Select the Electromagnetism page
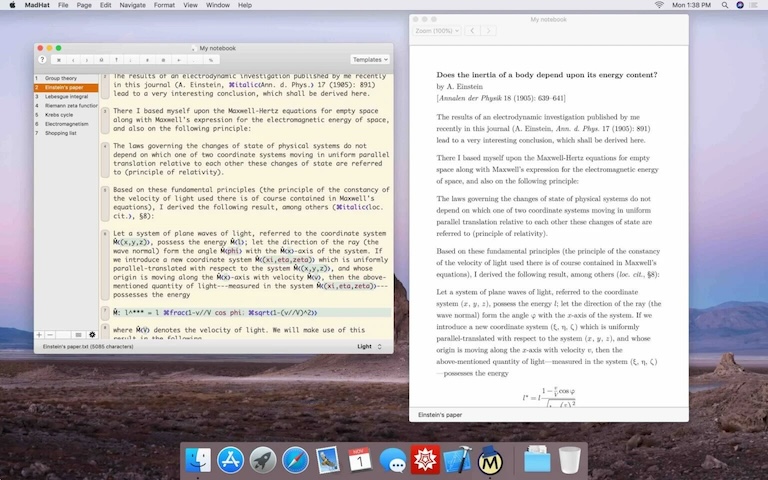This screenshot has width=768, height=480. (66, 124)
